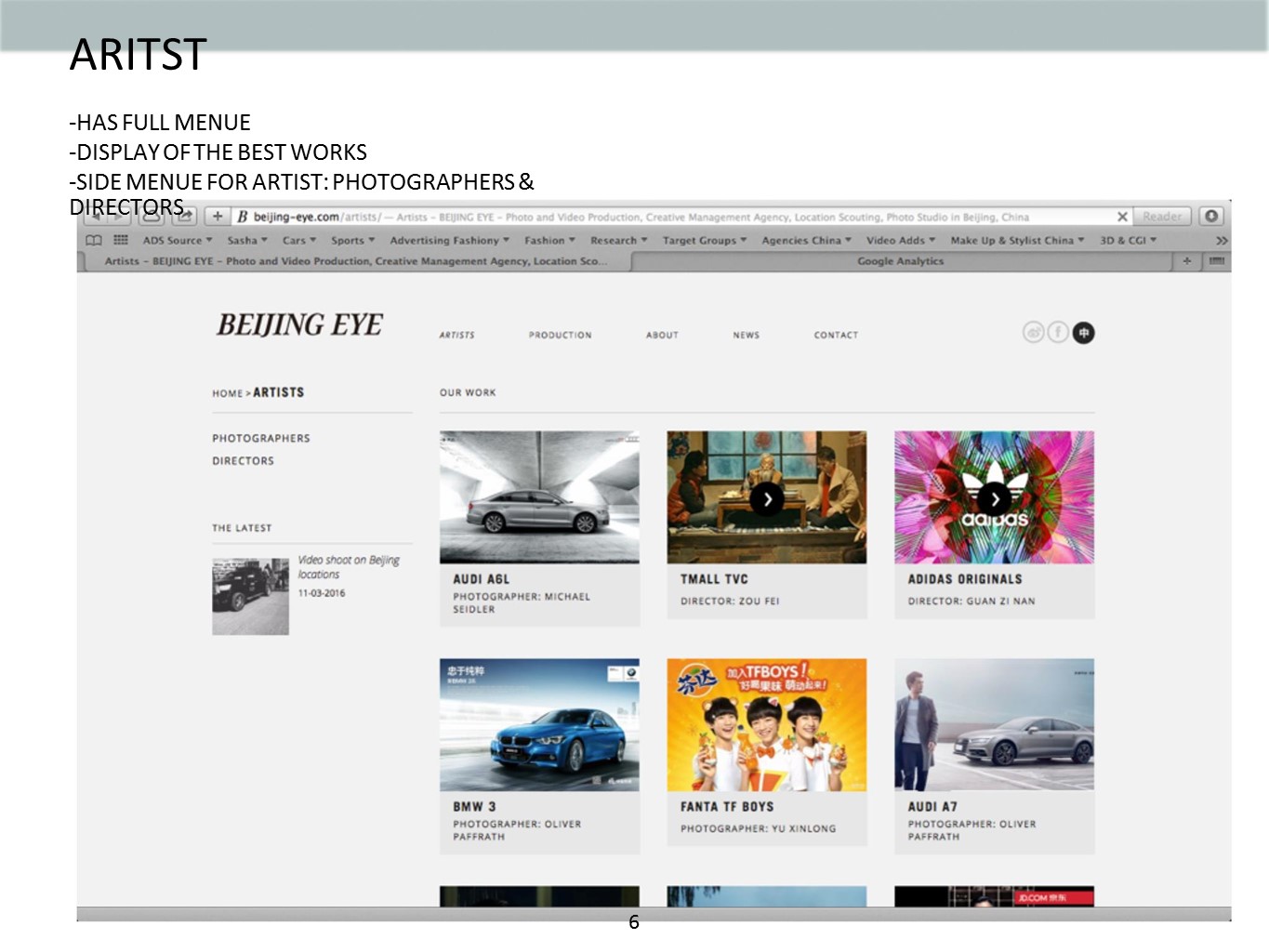Click Director: Guan Zi Nan credit text
The height and width of the screenshot is (952, 1269).
(972, 602)
